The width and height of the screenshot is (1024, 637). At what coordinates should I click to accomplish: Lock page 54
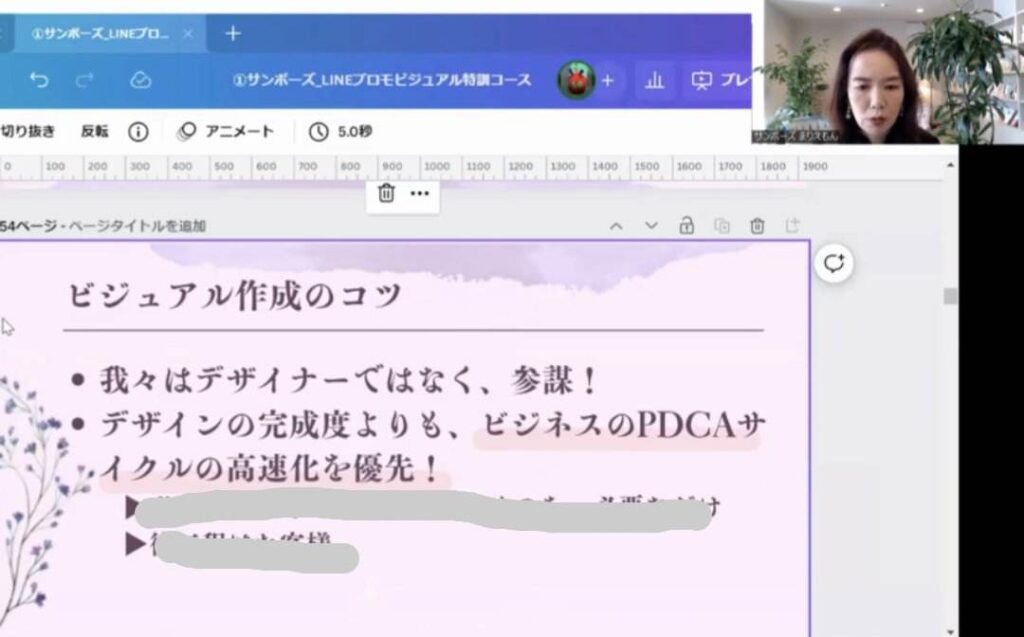(x=686, y=225)
